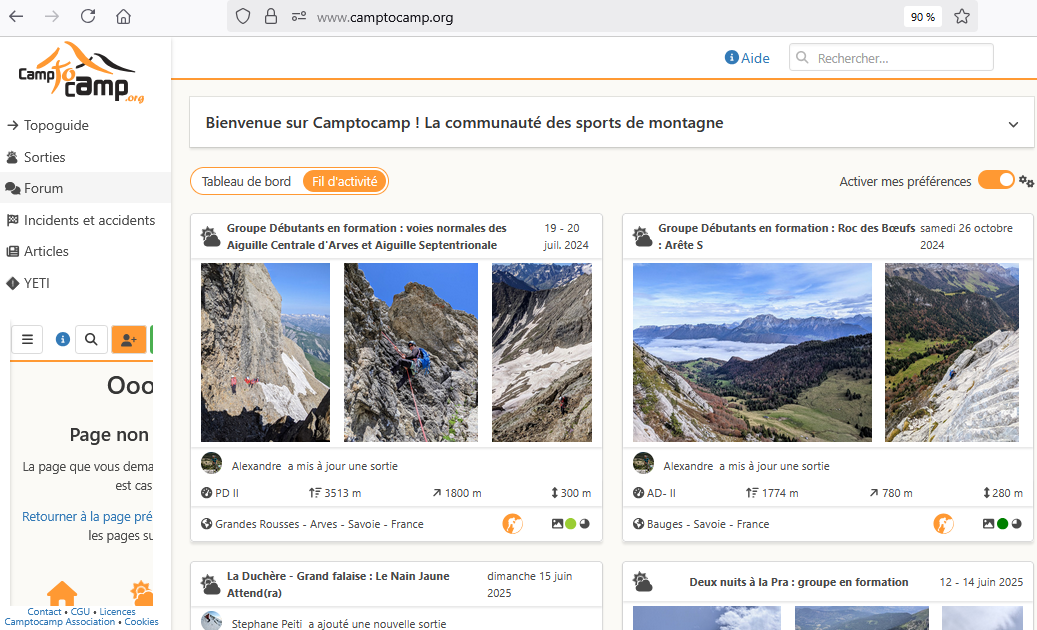The width and height of the screenshot is (1037, 630).
Task: Click the orange activity icon on Bauges card
Action: coord(944,524)
